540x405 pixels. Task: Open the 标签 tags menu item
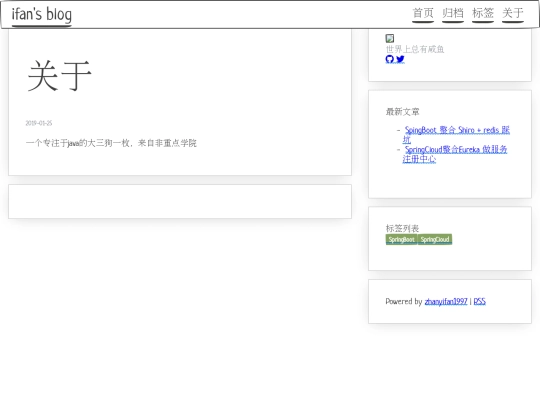coord(483,13)
